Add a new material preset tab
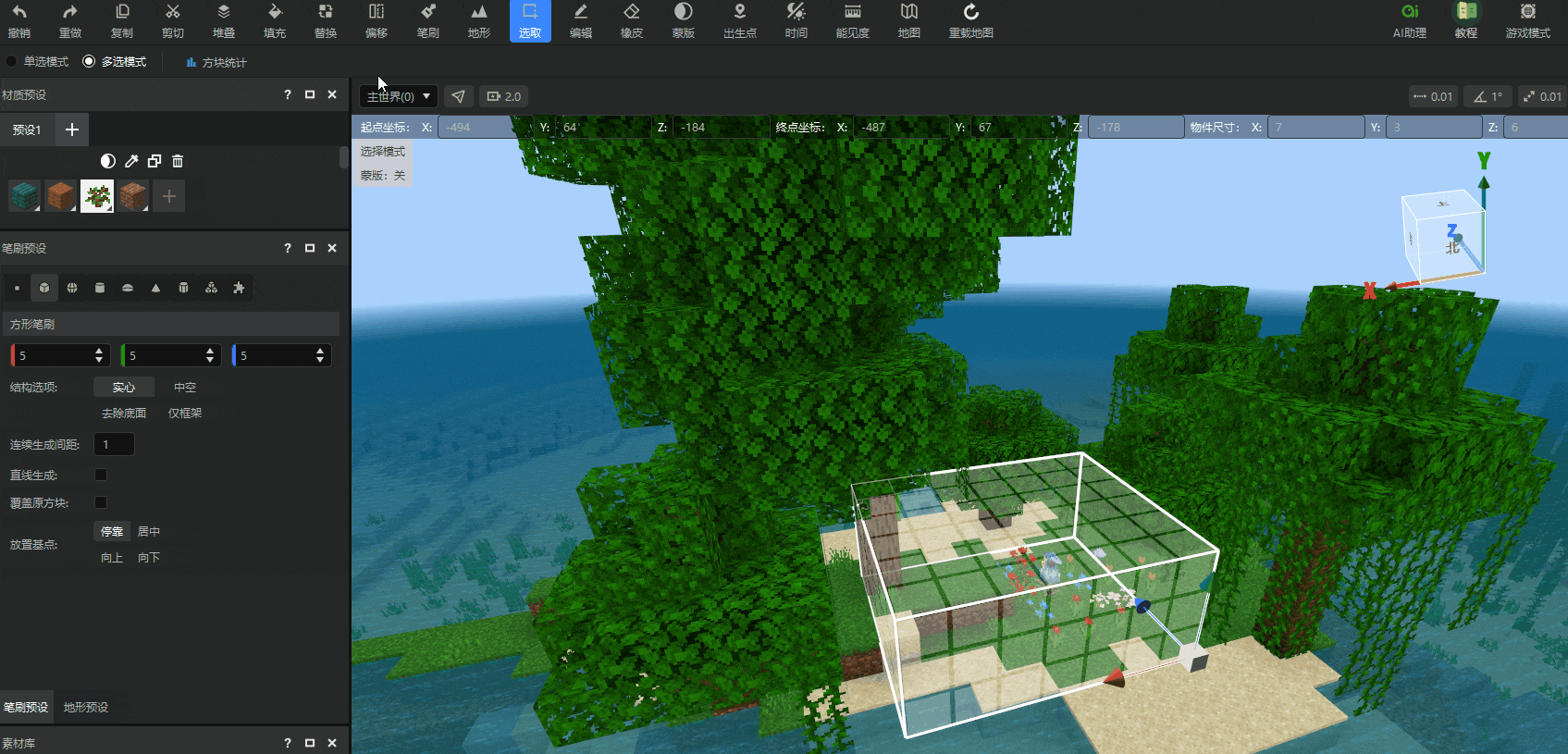This screenshot has height=754, width=1568. pos(72,130)
